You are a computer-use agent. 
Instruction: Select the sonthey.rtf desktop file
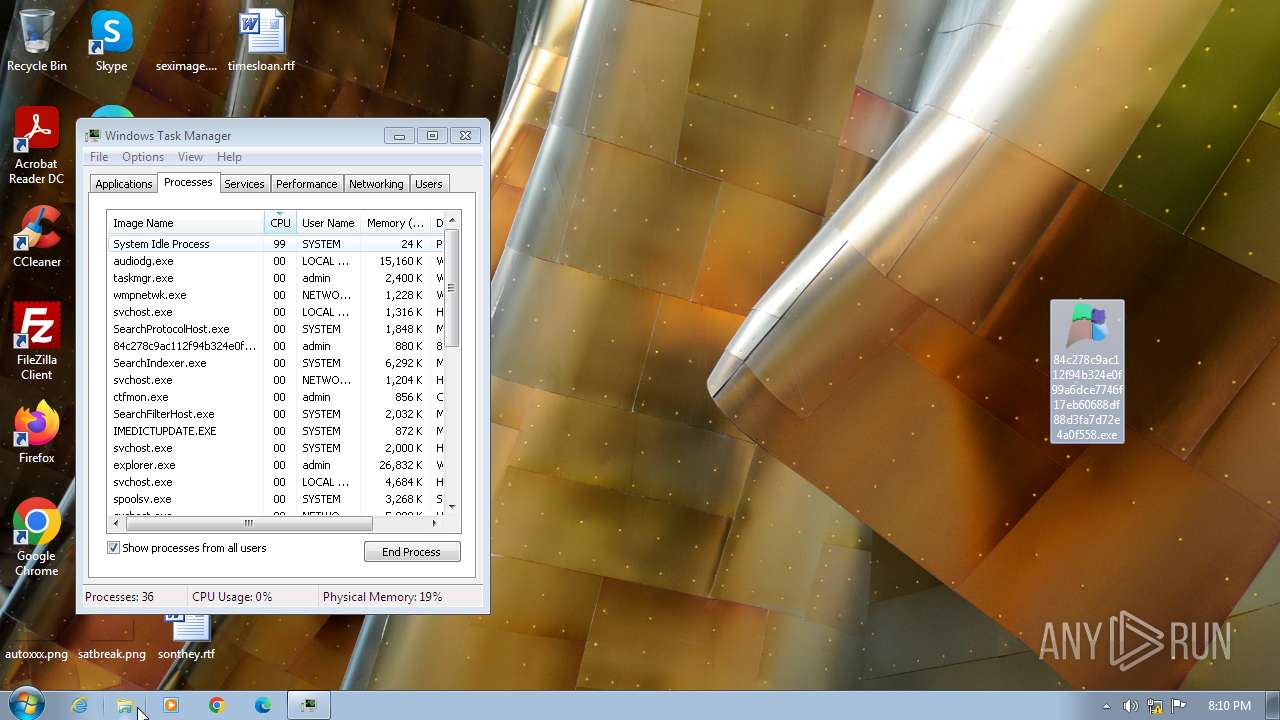point(187,638)
